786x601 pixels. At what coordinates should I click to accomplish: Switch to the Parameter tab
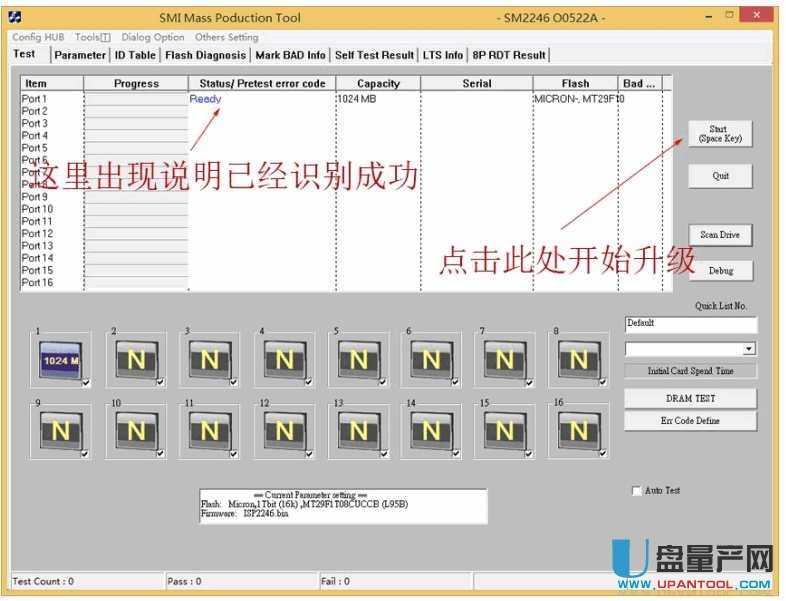pos(80,55)
